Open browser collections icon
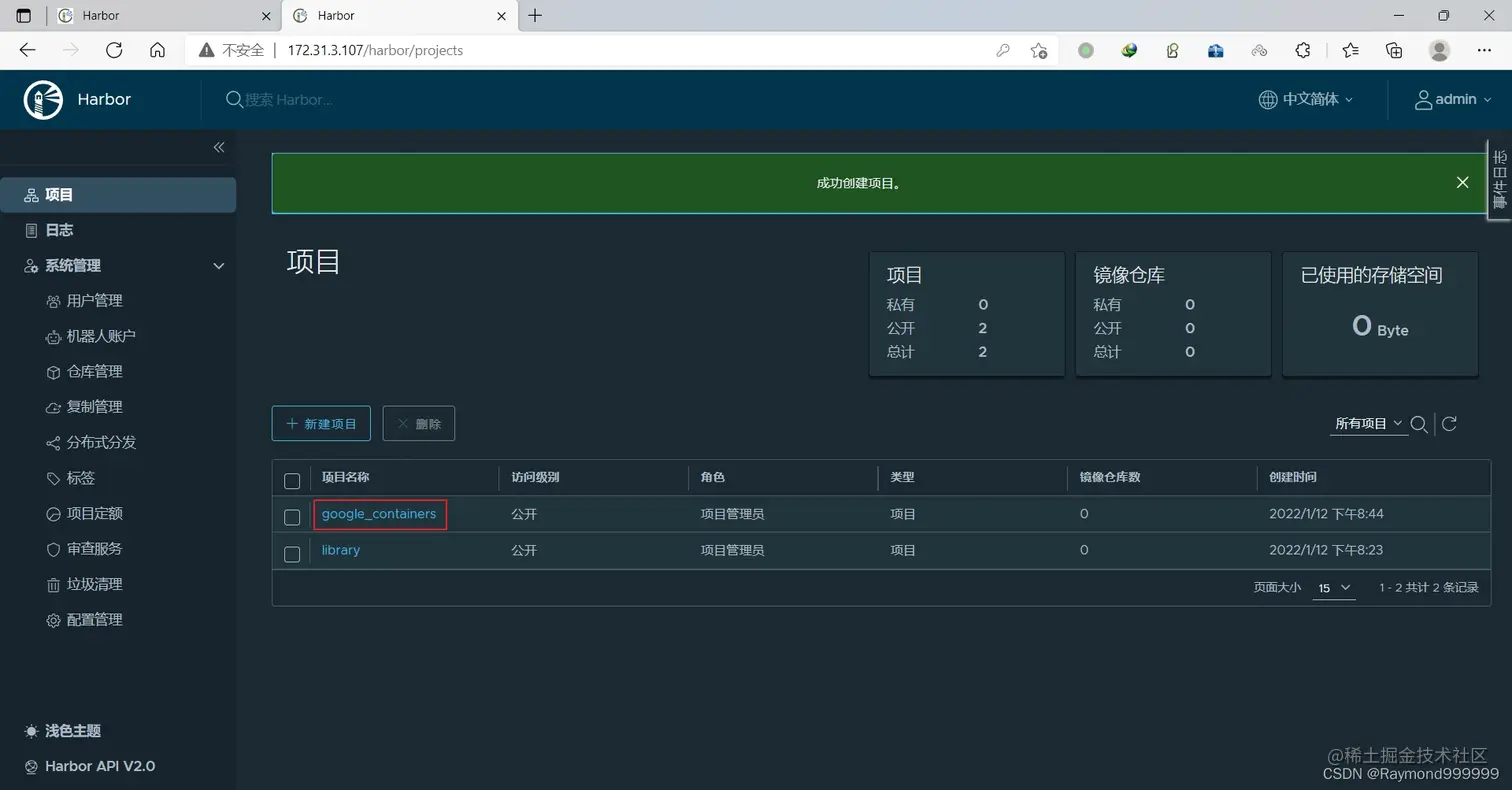Image resolution: width=1512 pixels, height=790 pixels. [1394, 50]
